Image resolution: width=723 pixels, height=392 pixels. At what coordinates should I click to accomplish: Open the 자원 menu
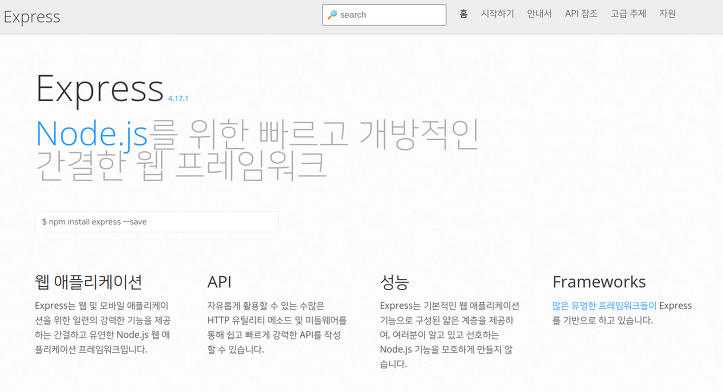667,14
